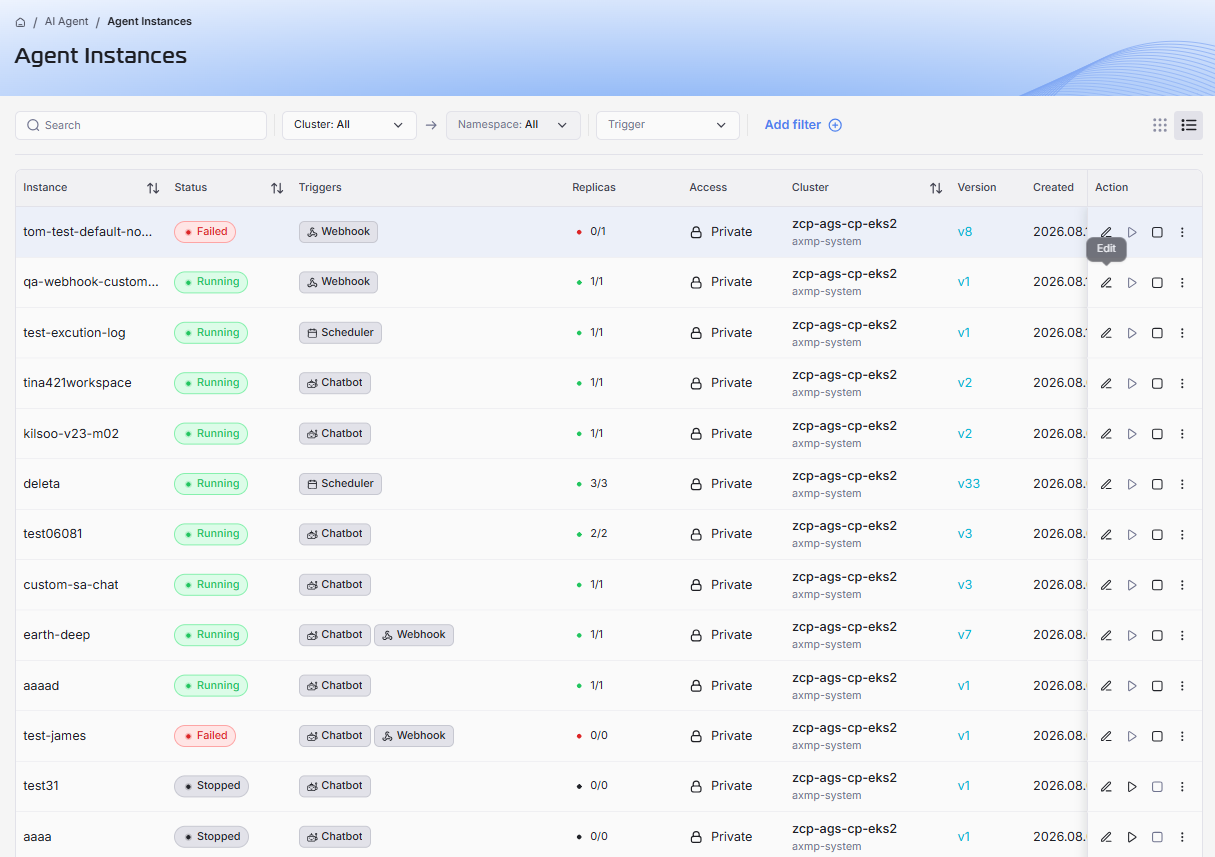Edit the tom-test-default-no instance
Screen dimensions: 1215x857
(x=1106, y=232)
